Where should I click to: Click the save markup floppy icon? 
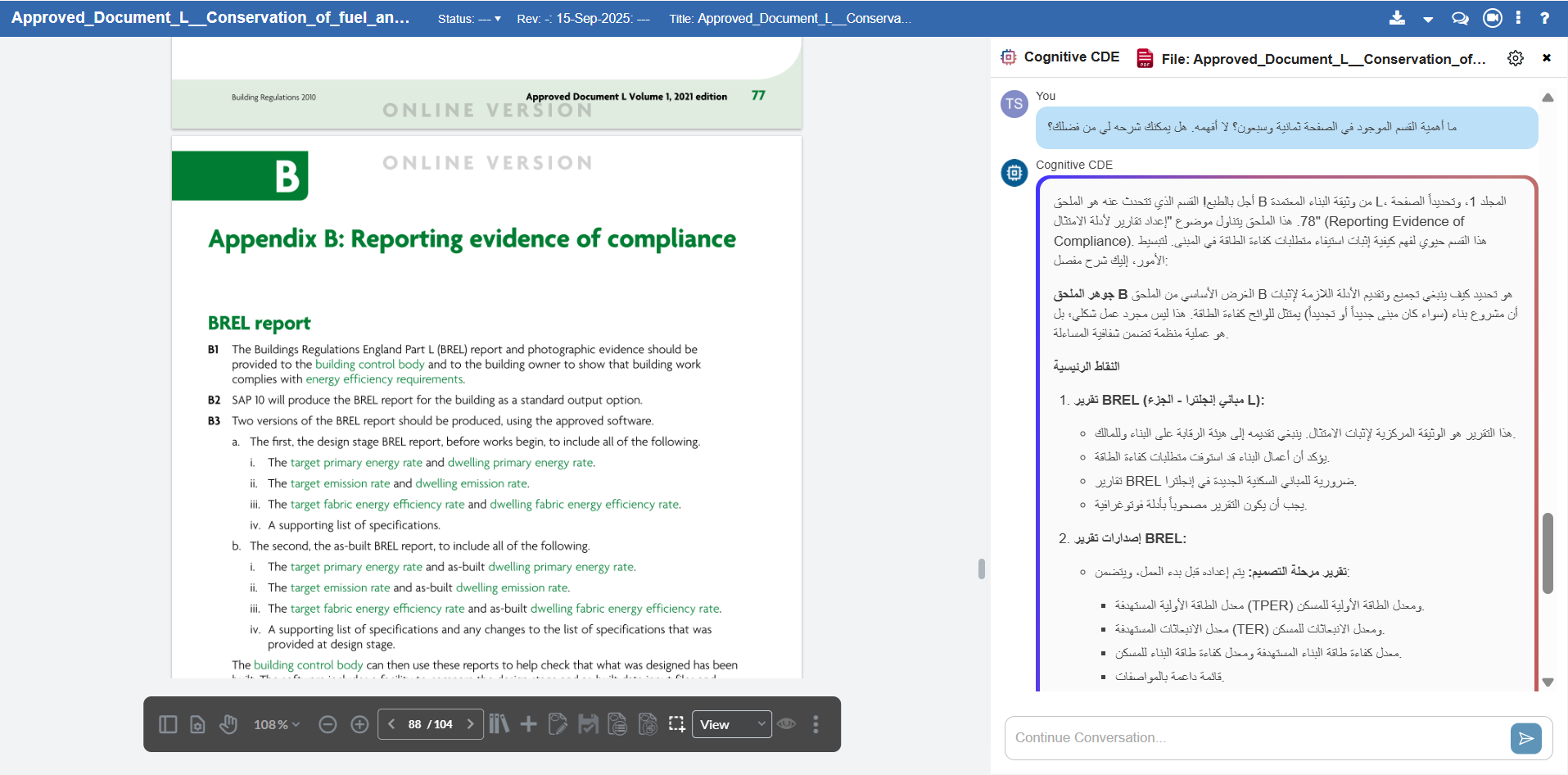click(x=588, y=724)
